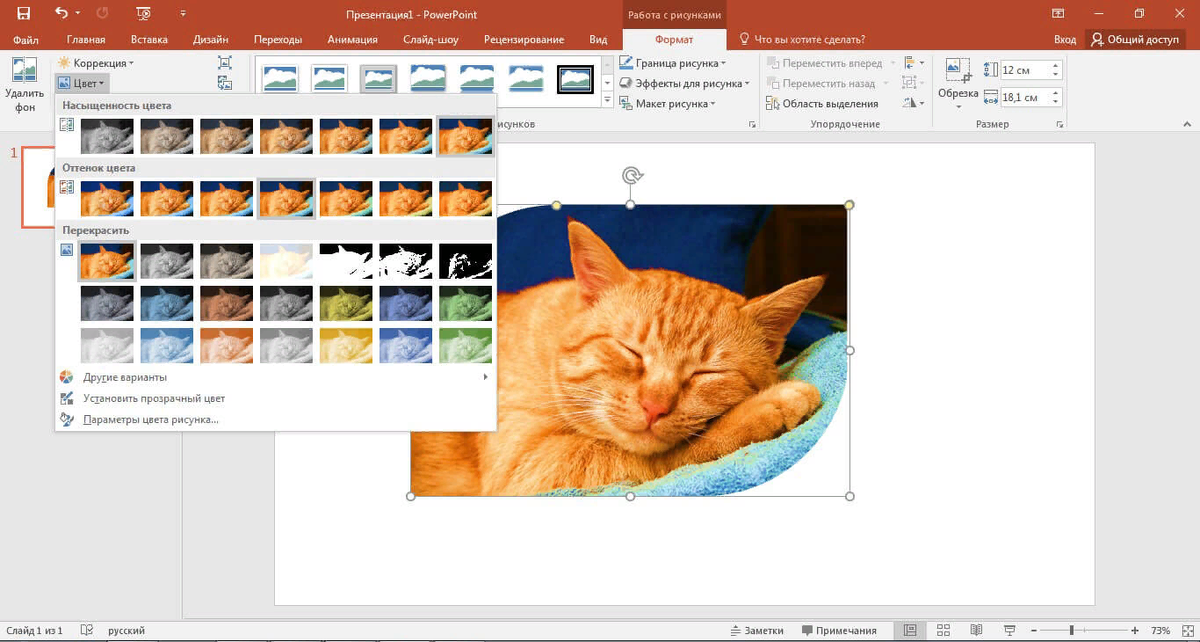This screenshot has width=1200, height=642.
Task: Switch to the Transitions (Переходы) tab
Action: [x=278, y=39]
